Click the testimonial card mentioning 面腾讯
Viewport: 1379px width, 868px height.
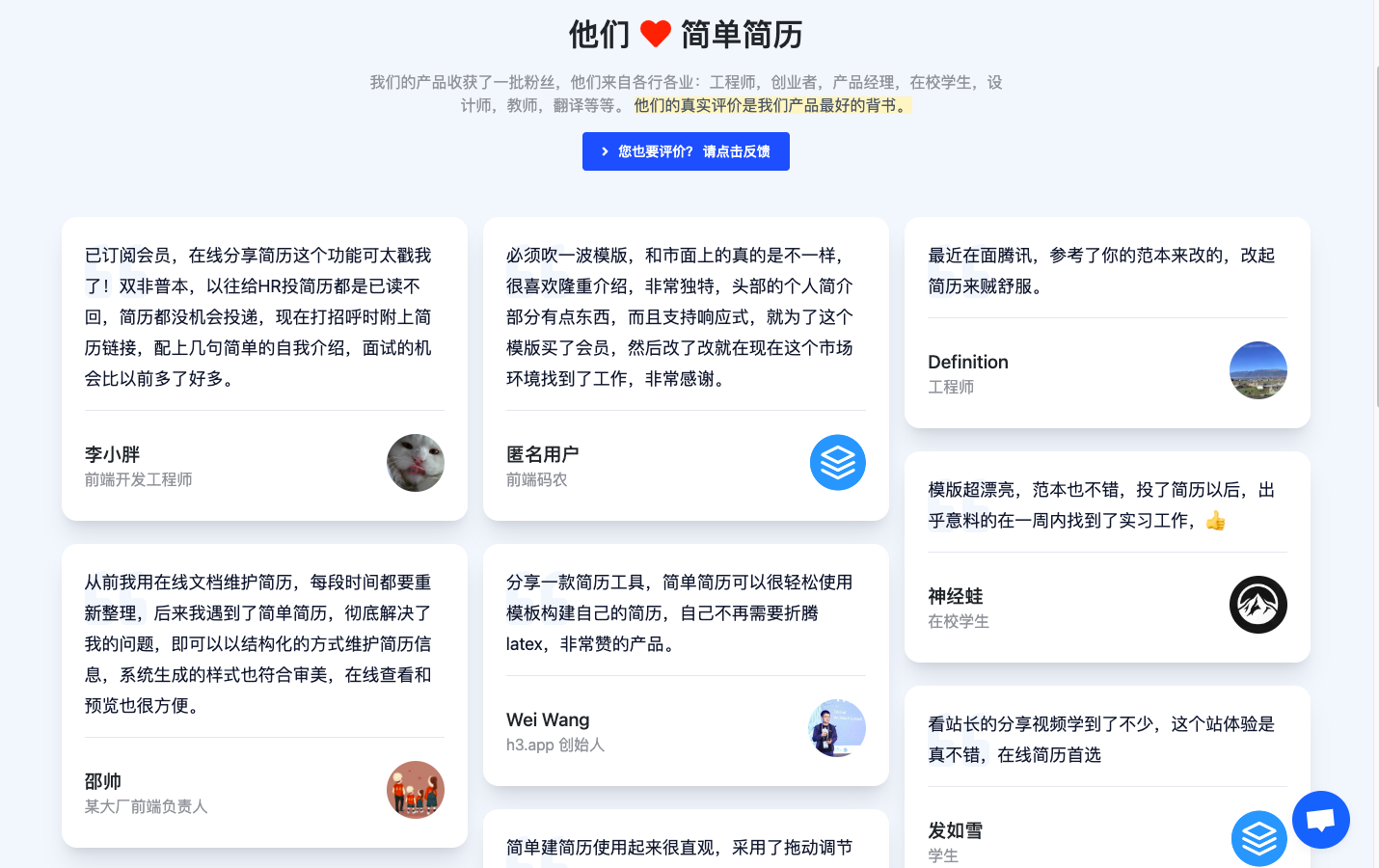[1107, 323]
